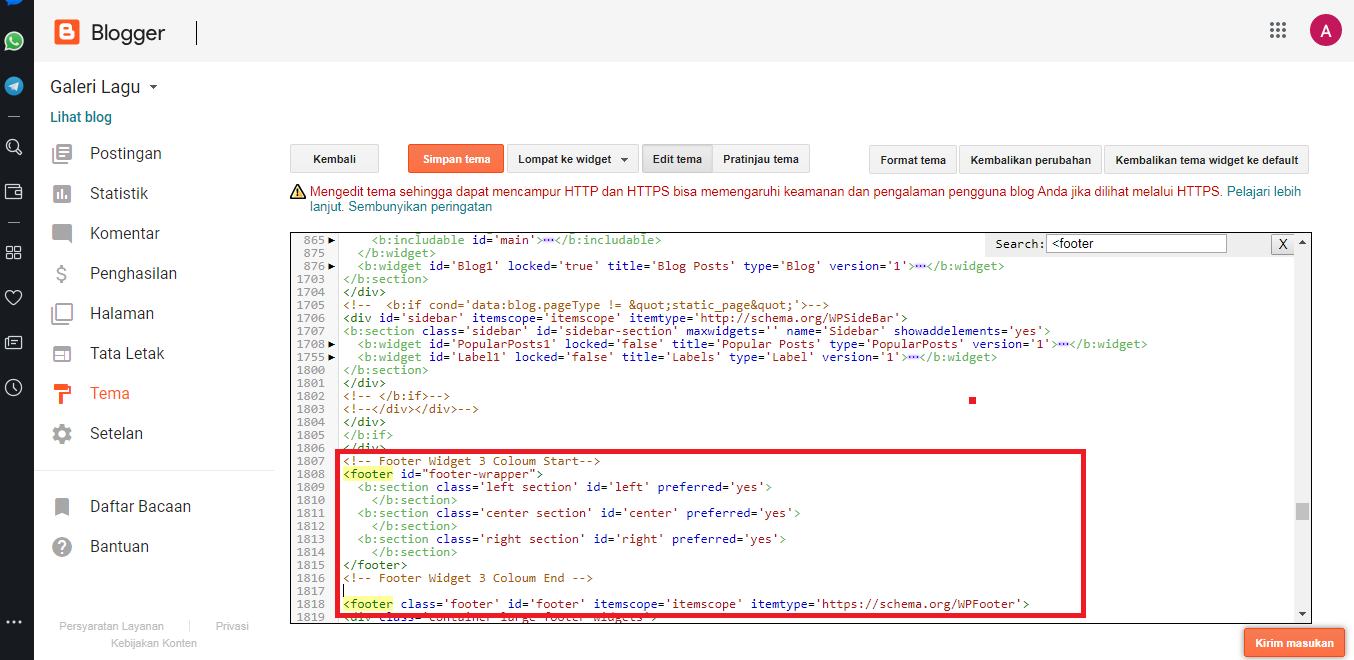The width and height of the screenshot is (1354, 660).
Task: Click the code editor vertical scrollbar thumb
Action: coord(1302,512)
